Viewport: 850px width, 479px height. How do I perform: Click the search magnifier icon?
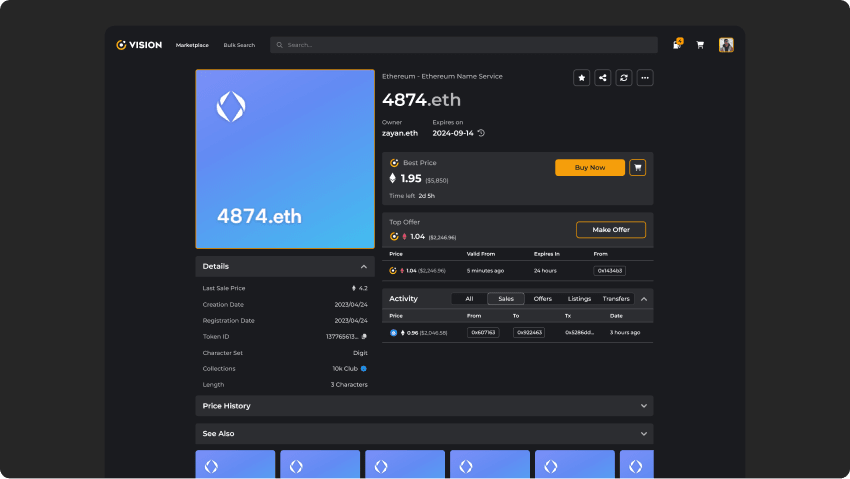pos(279,45)
